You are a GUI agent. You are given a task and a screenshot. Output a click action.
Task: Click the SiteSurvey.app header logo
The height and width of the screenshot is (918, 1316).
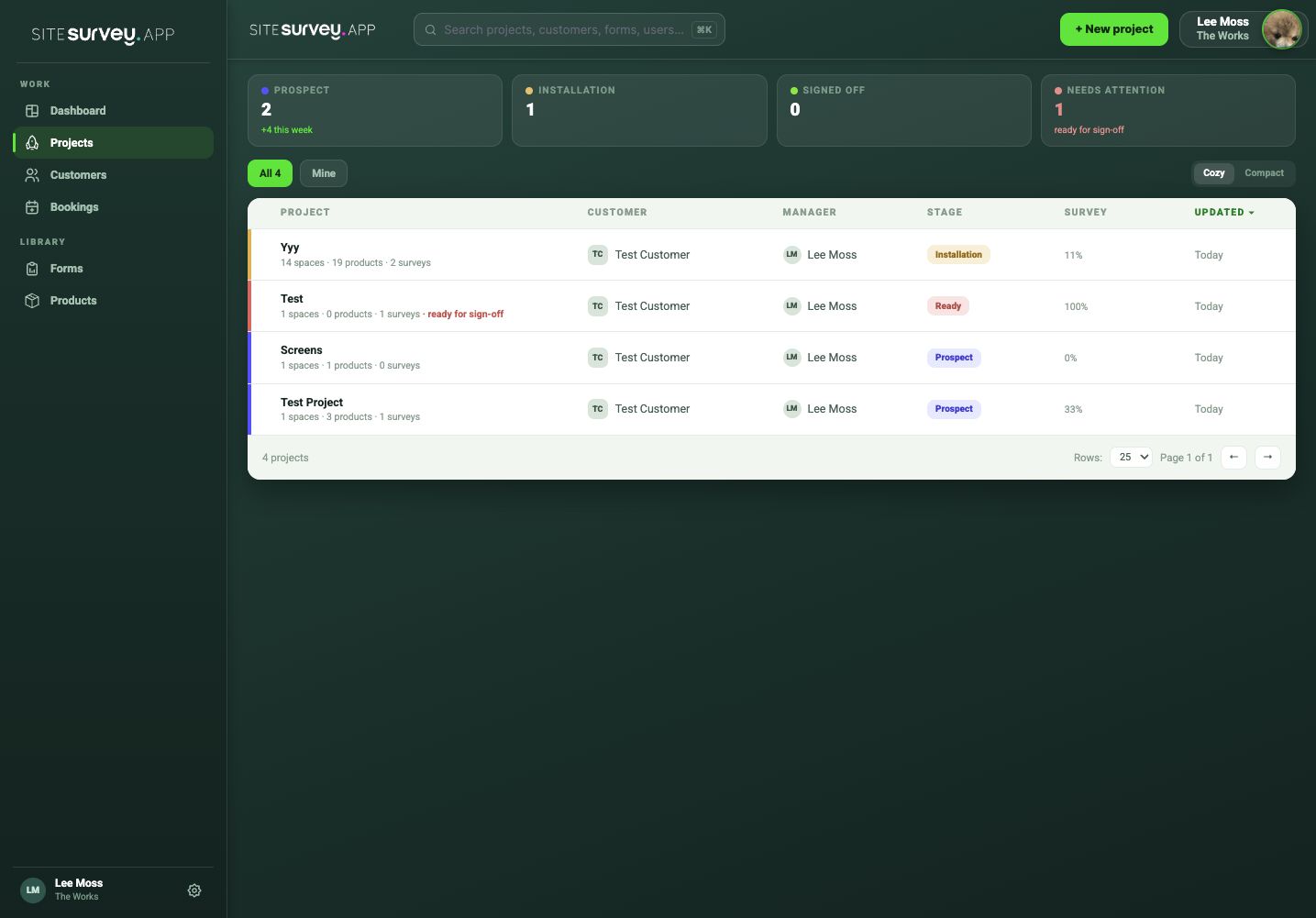[313, 30]
